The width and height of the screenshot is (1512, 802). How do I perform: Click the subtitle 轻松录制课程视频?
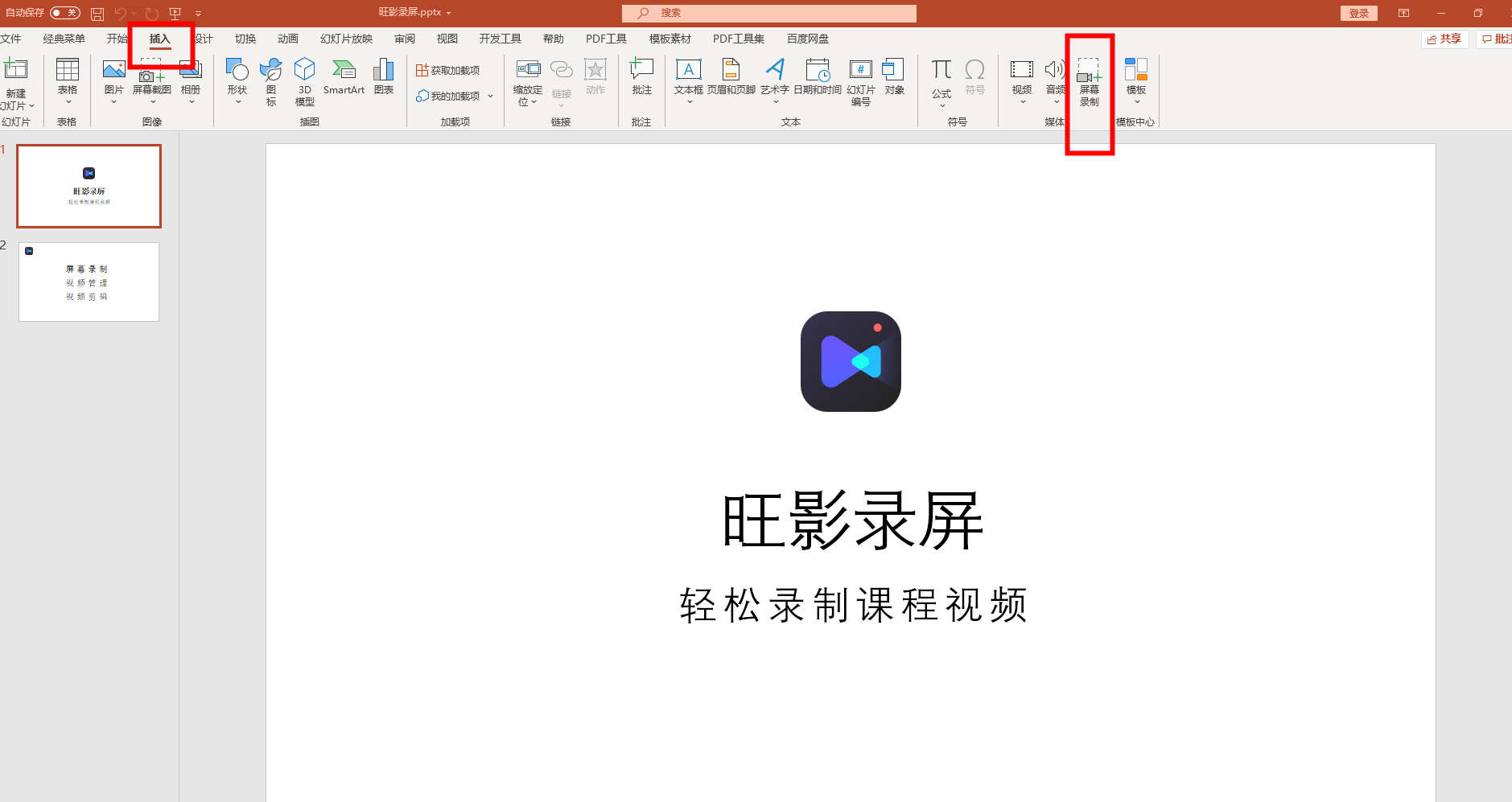(x=853, y=605)
